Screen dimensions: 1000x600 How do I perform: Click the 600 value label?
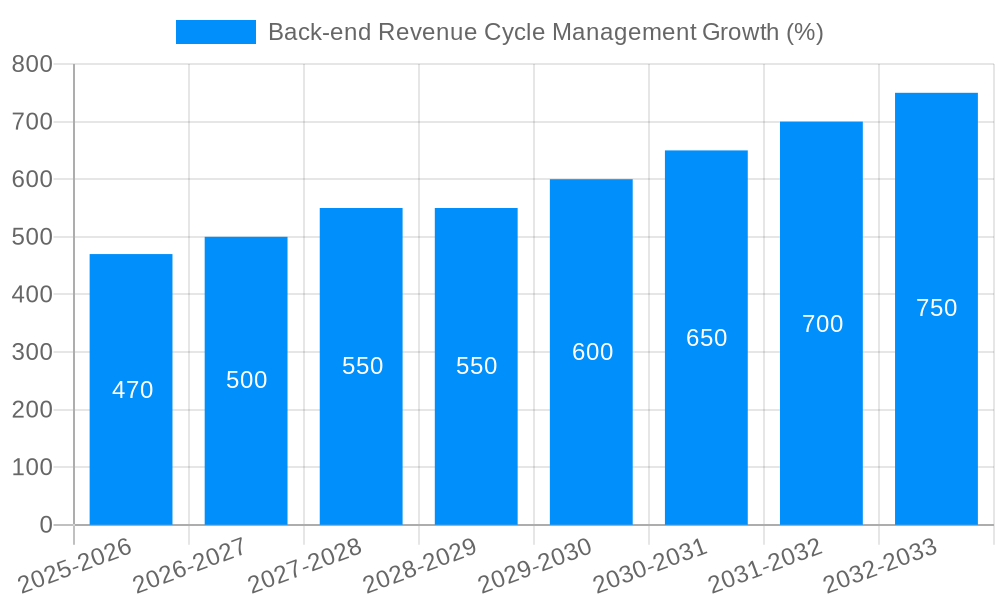pyautogui.click(x=591, y=352)
